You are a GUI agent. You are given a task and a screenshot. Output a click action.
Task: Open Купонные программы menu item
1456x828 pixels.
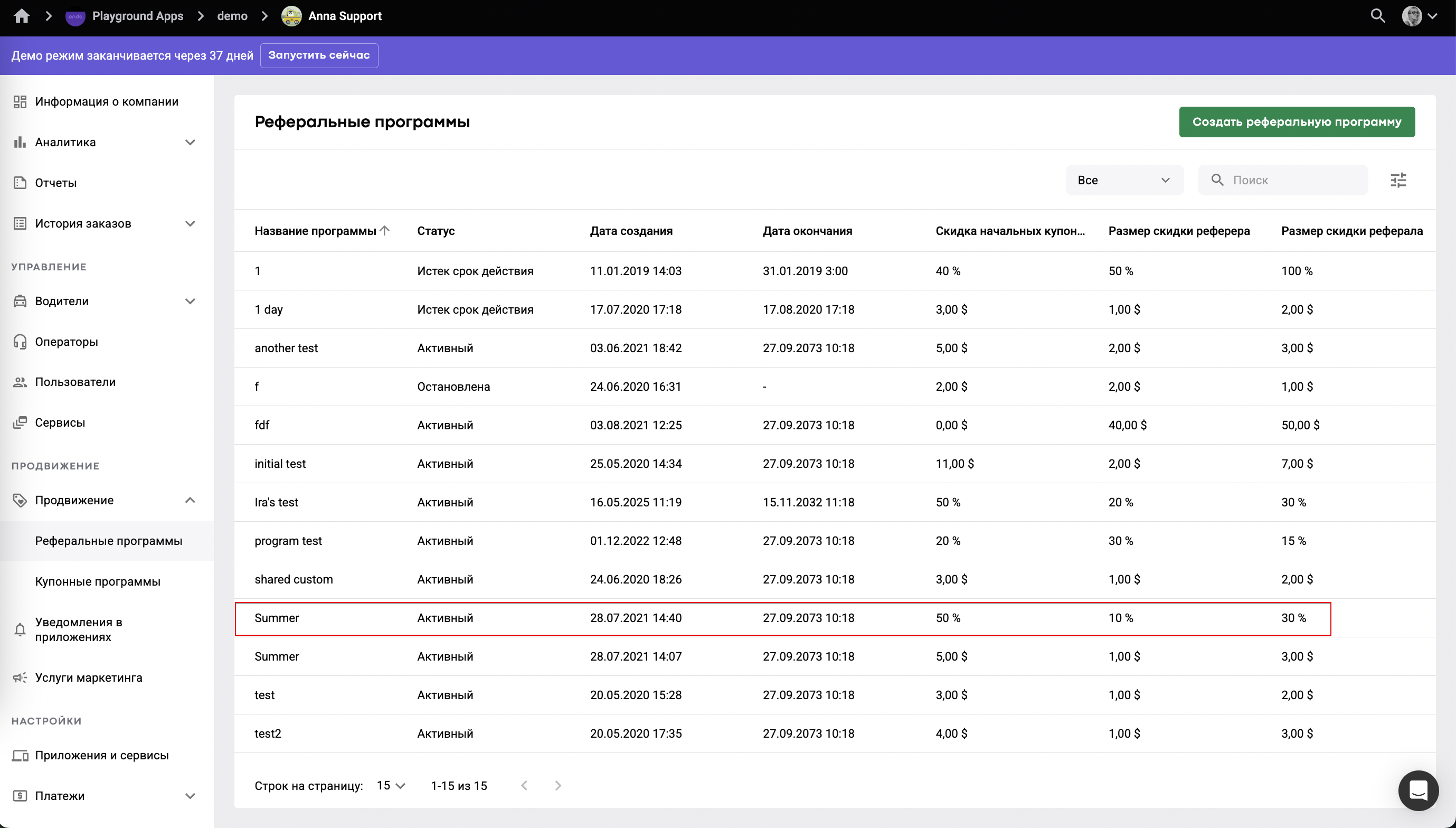(98, 582)
